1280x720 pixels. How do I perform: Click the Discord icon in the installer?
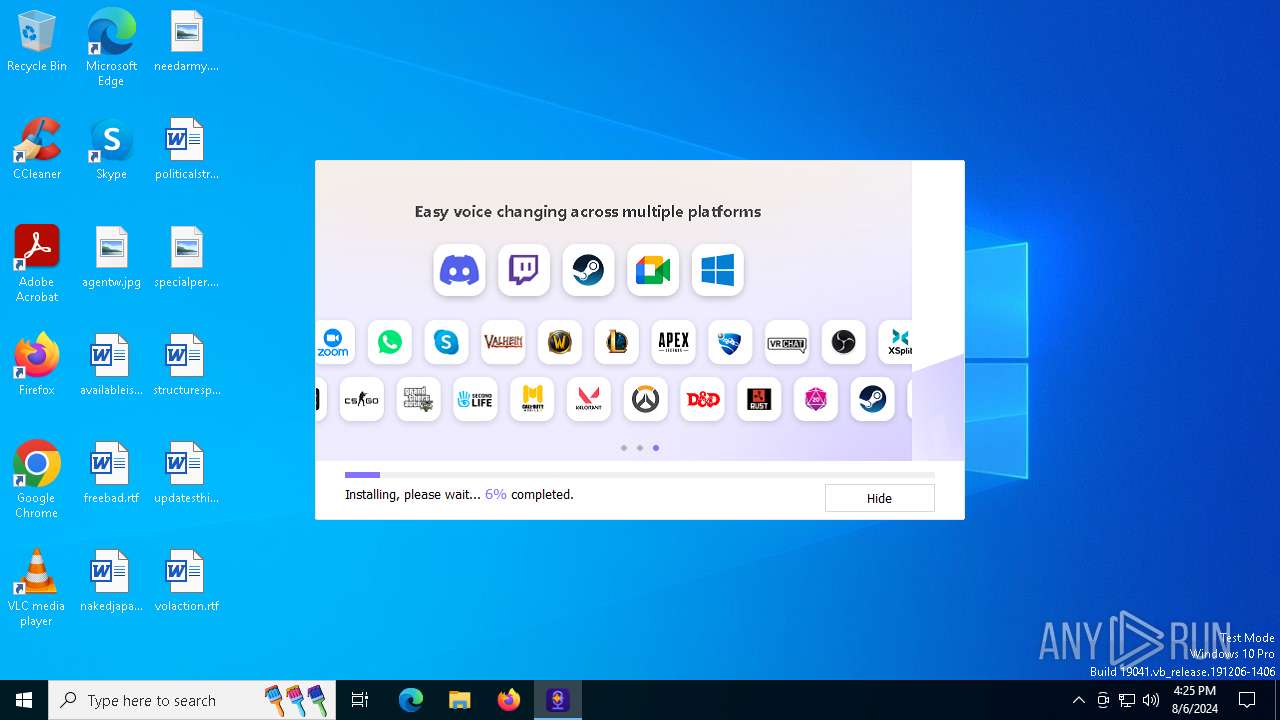coord(459,270)
